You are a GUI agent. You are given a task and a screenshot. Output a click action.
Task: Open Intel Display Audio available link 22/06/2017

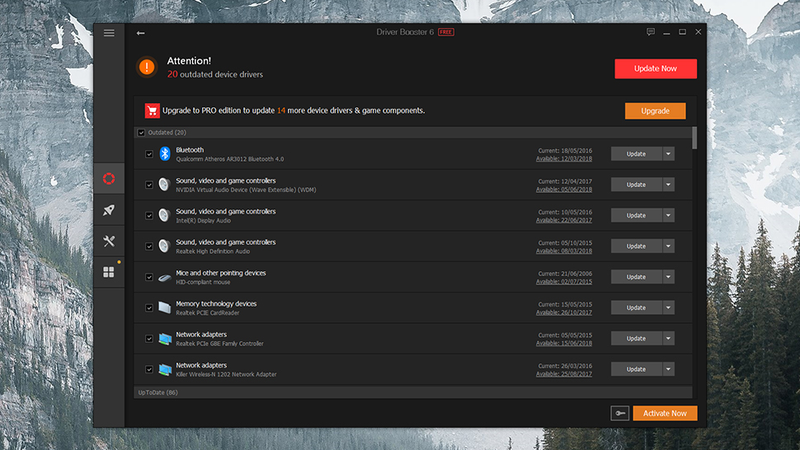[x=564, y=220]
